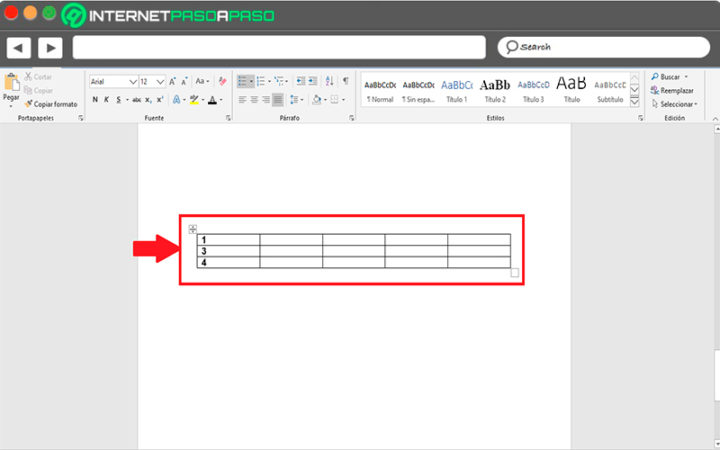The height and width of the screenshot is (450, 720).
Task: Click Copiar in the clipboard group
Action: pyautogui.click(x=39, y=90)
